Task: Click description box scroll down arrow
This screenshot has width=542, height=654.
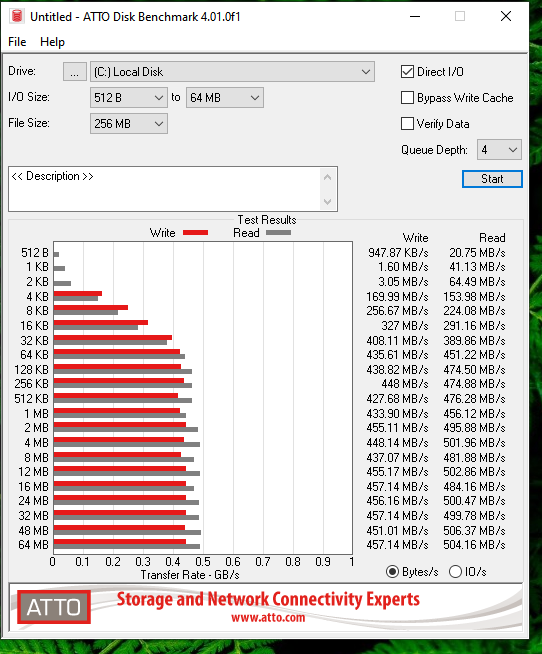Action: coord(328,202)
